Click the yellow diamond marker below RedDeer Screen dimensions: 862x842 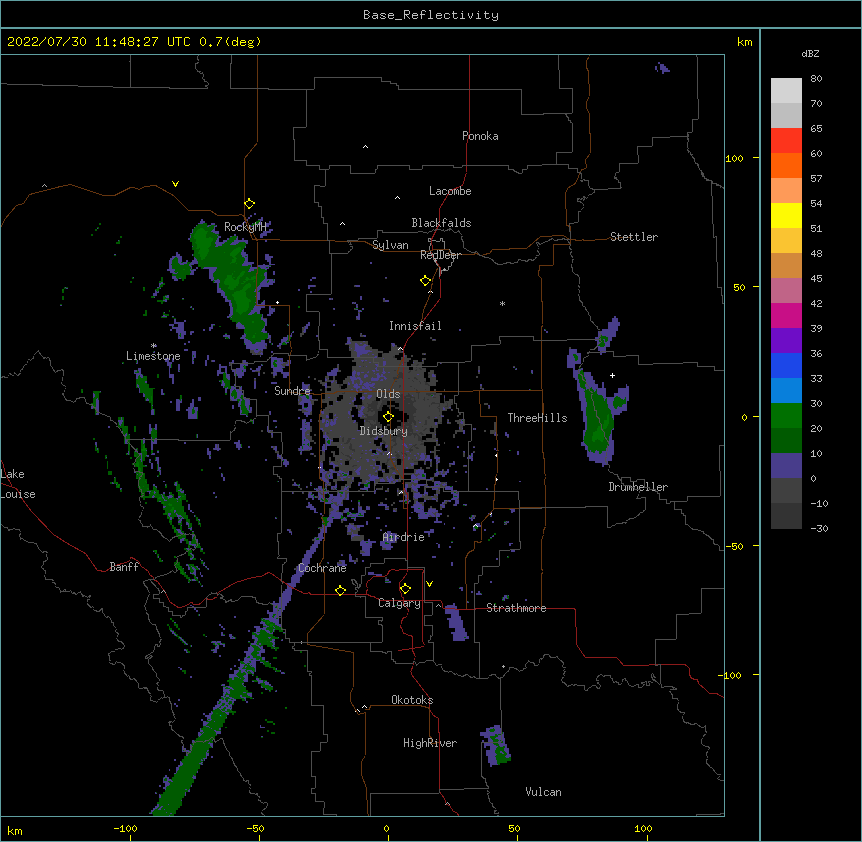click(426, 281)
